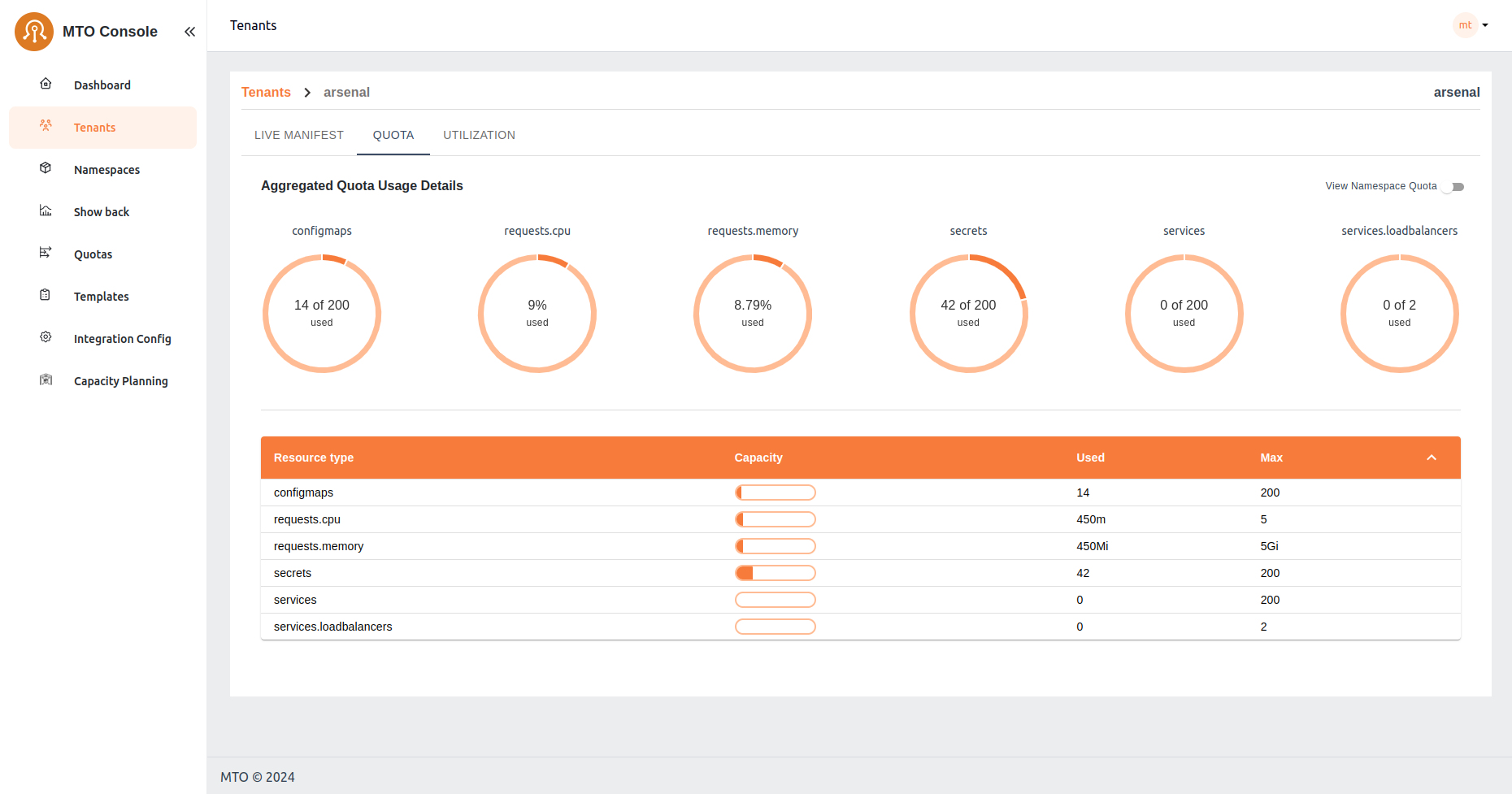Image resolution: width=1512 pixels, height=794 pixels.
Task: Click the Tenants breadcrumb link
Action: [266, 93]
